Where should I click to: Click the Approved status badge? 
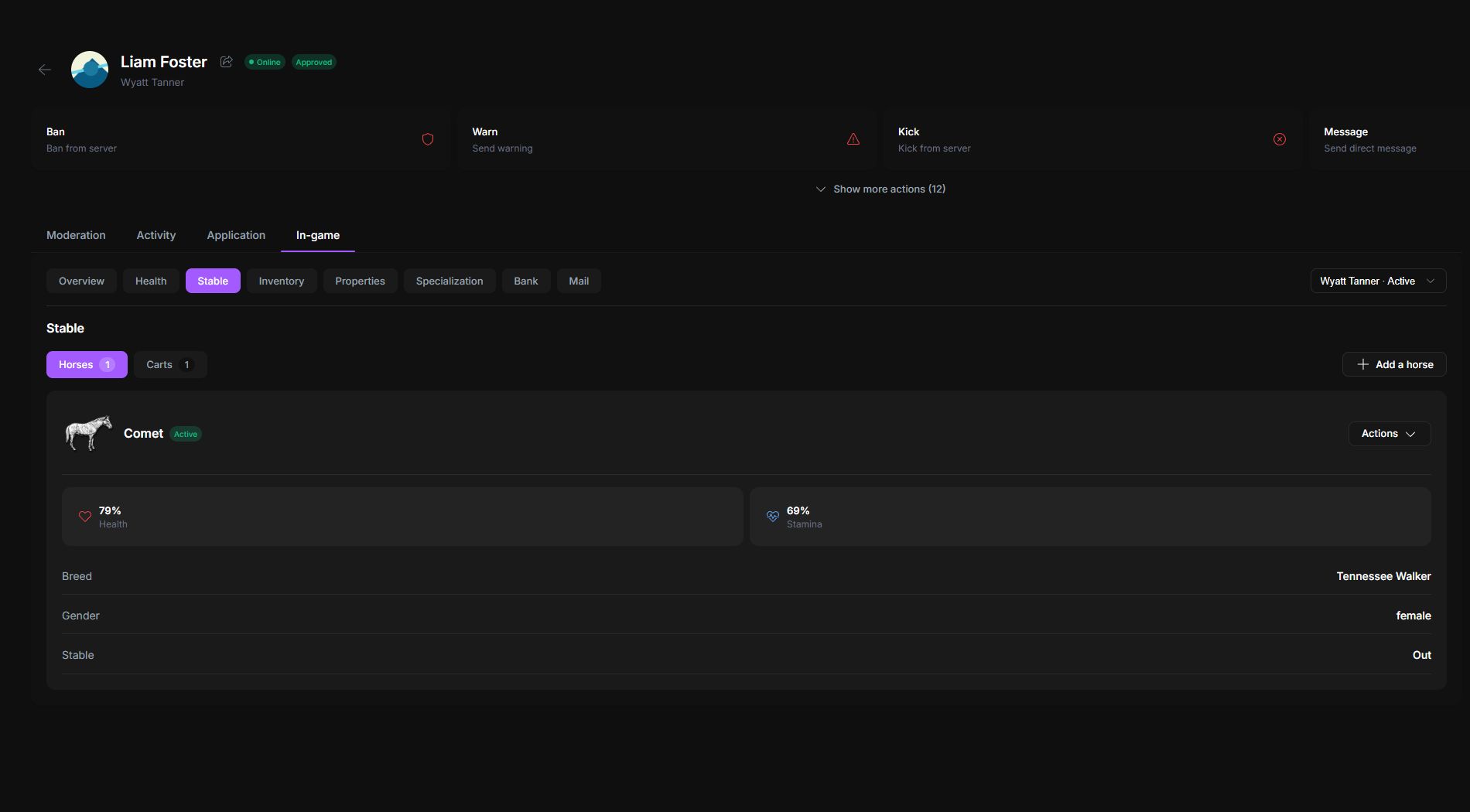314,62
